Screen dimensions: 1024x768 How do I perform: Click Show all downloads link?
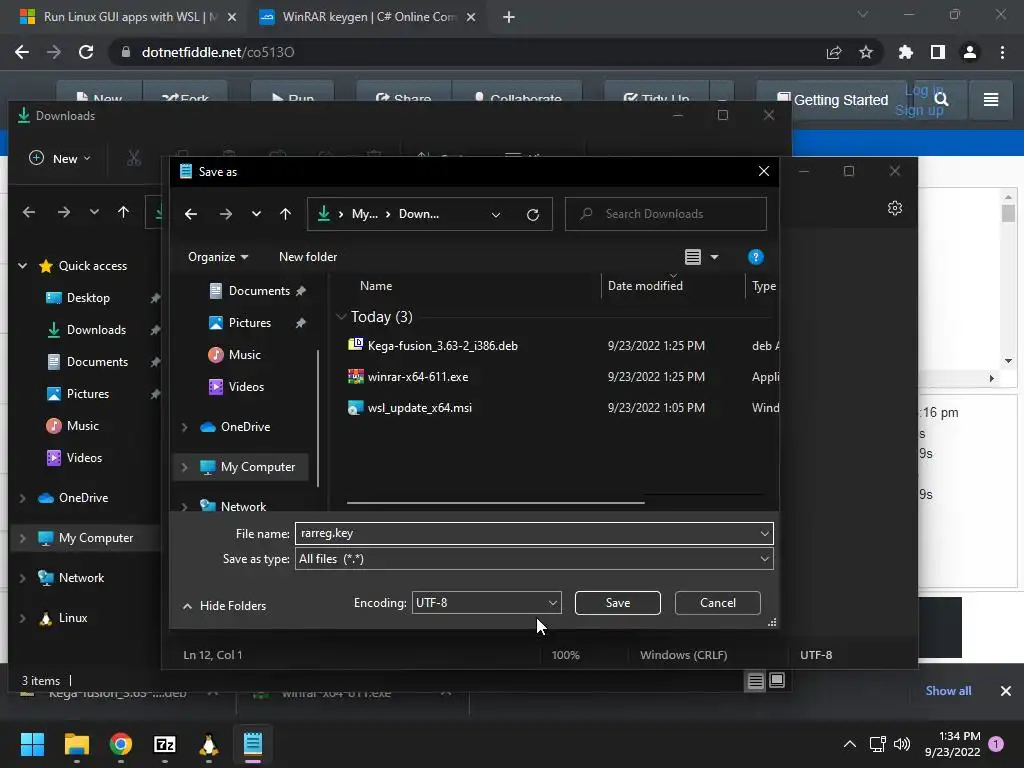[948, 691]
